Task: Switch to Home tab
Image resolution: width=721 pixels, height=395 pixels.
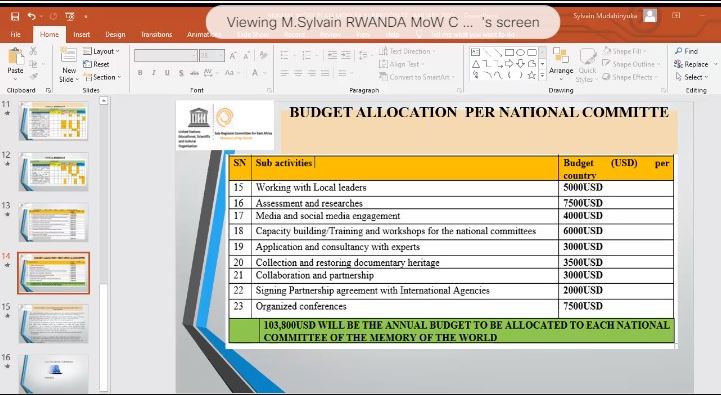Action: [x=49, y=34]
